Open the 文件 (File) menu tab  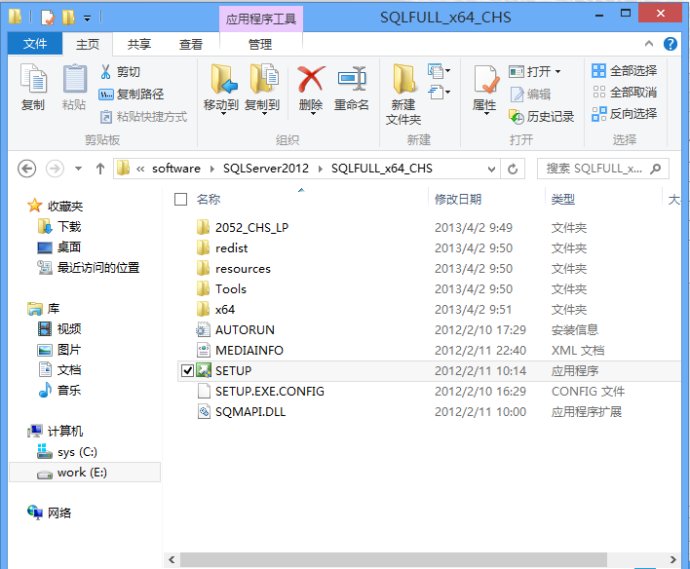(35, 44)
